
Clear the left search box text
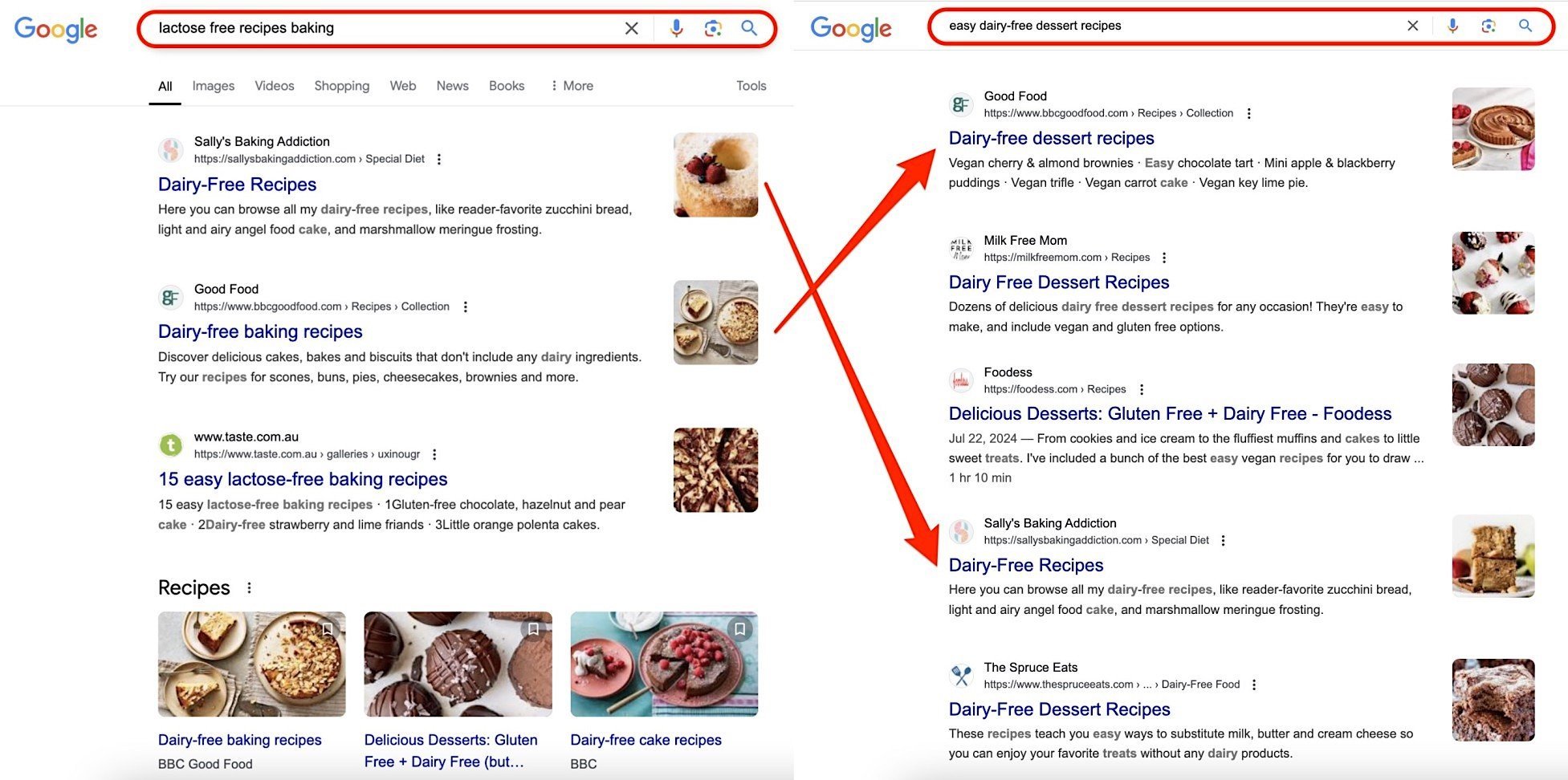click(x=632, y=28)
